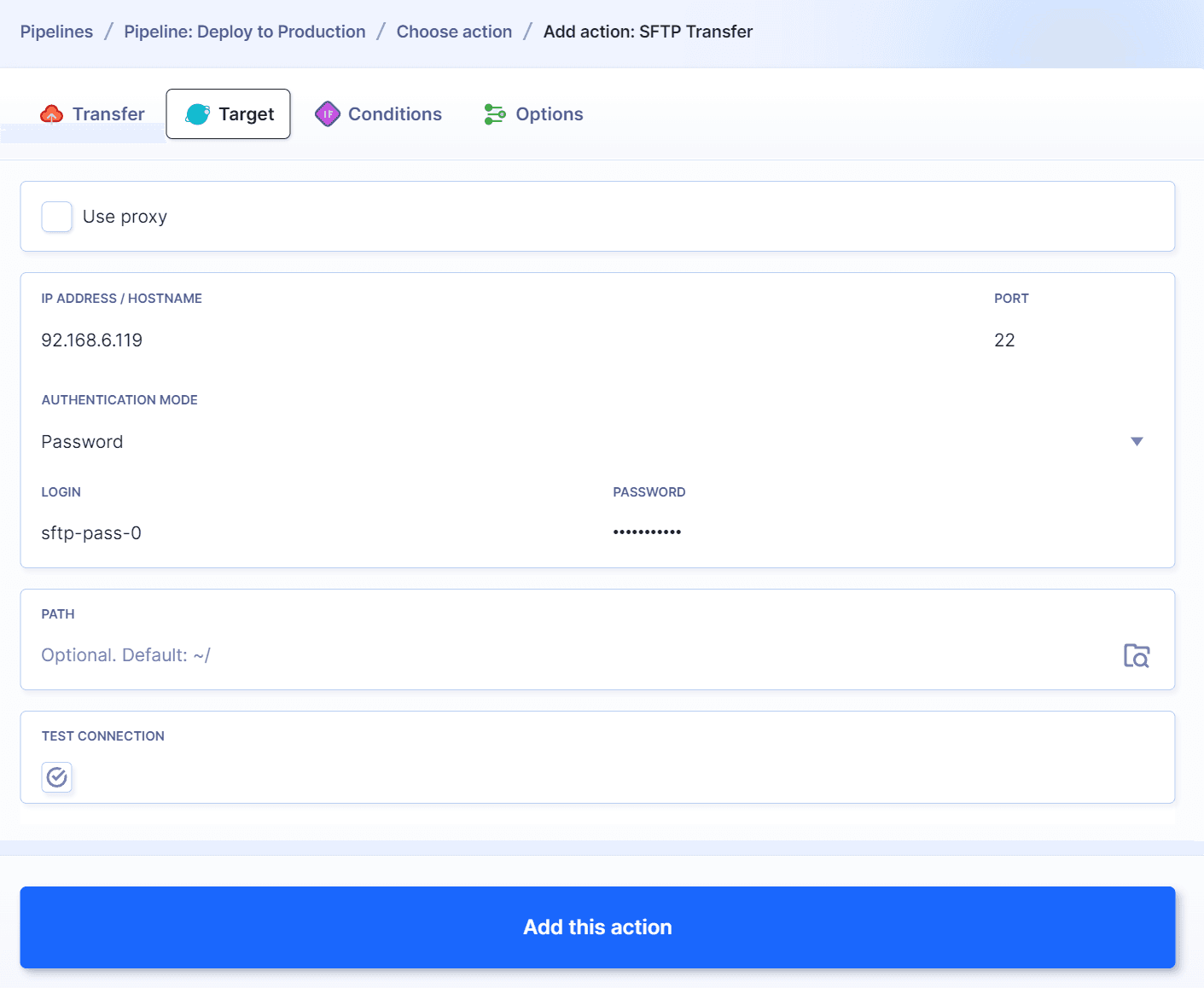Click the settings filters icon beside Options label

(494, 113)
